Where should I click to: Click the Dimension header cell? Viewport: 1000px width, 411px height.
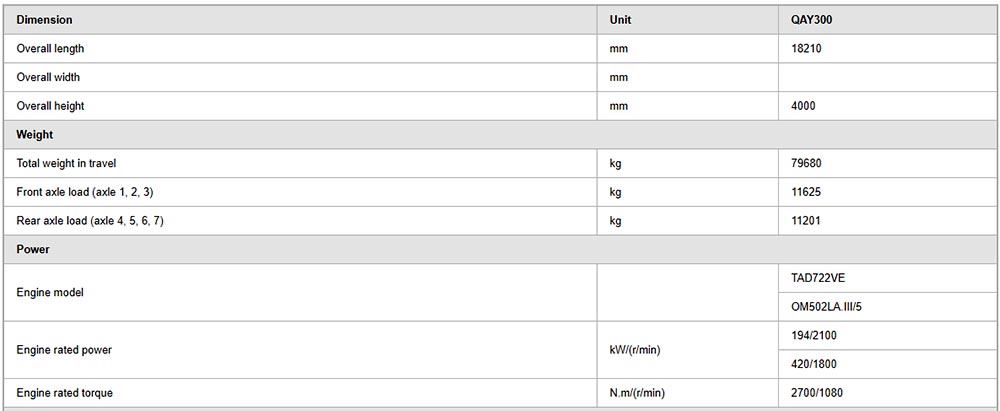[300, 20]
